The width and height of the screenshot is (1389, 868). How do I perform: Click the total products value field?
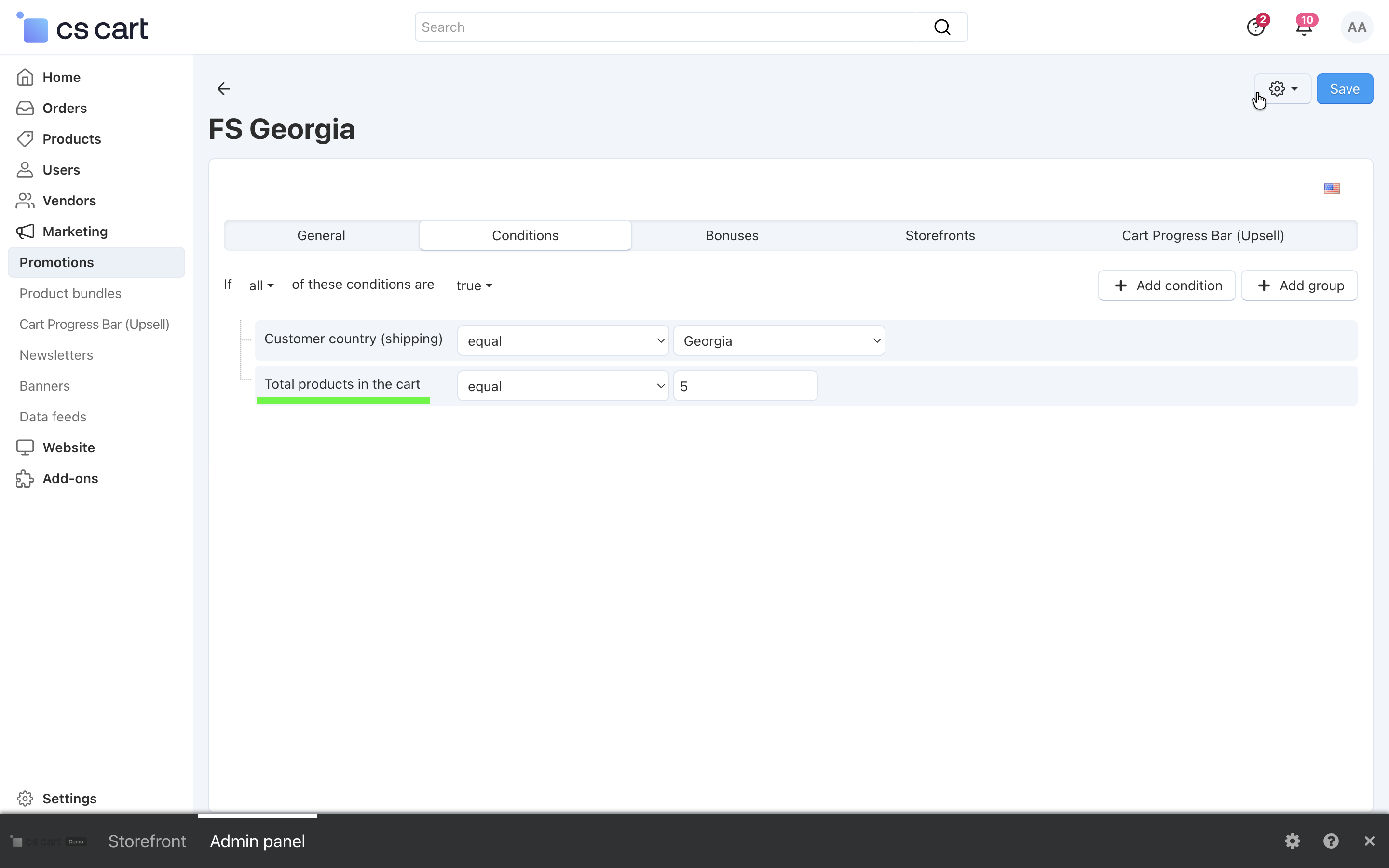(x=745, y=386)
